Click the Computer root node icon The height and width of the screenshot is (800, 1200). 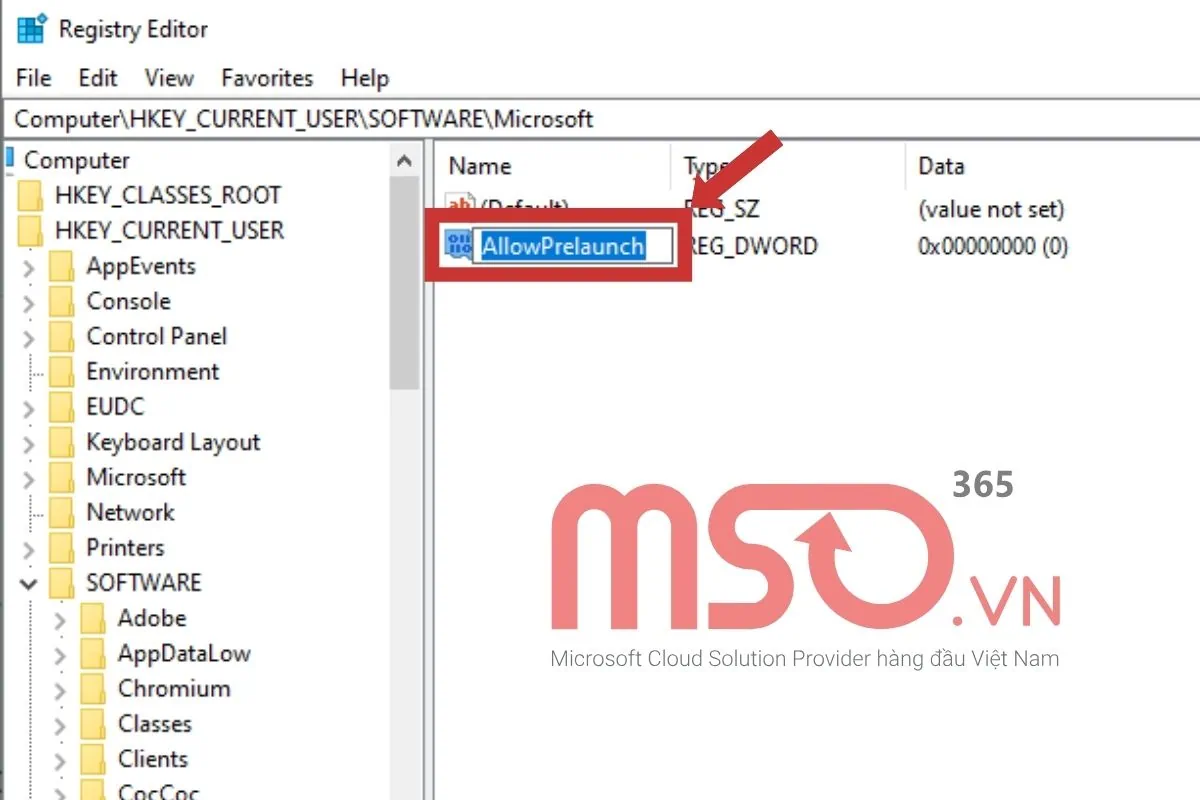pos(10,160)
